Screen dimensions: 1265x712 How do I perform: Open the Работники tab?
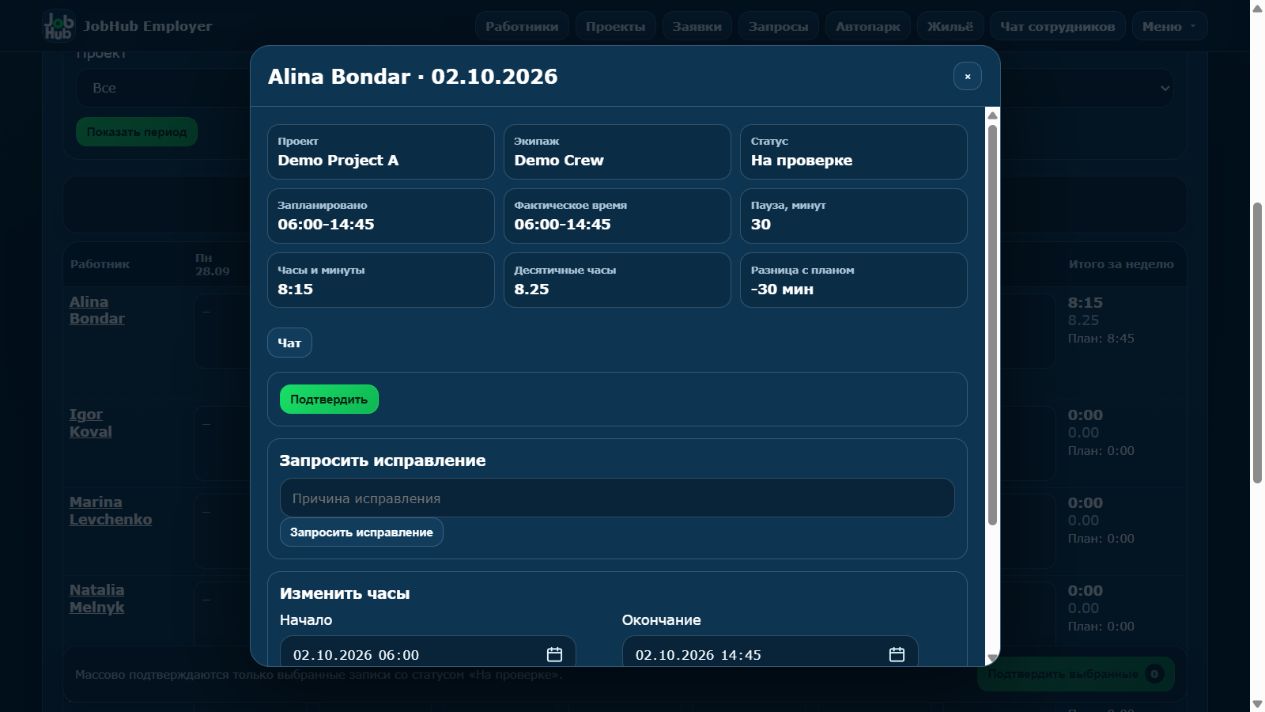point(522,27)
